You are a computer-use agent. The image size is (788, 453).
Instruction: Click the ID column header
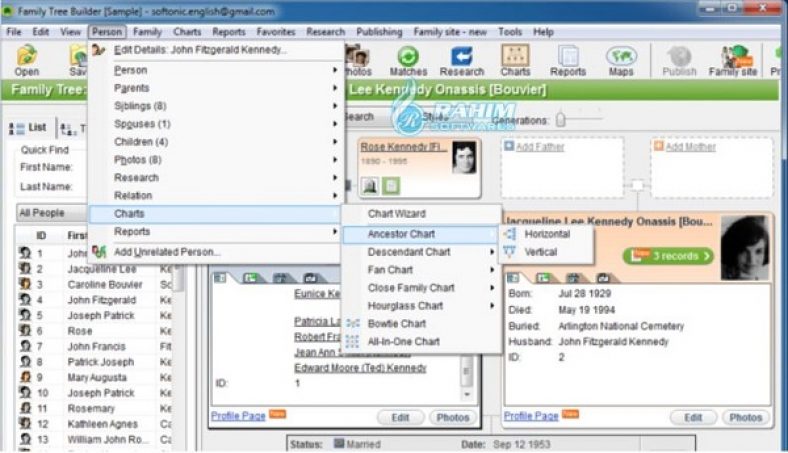[x=41, y=235]
